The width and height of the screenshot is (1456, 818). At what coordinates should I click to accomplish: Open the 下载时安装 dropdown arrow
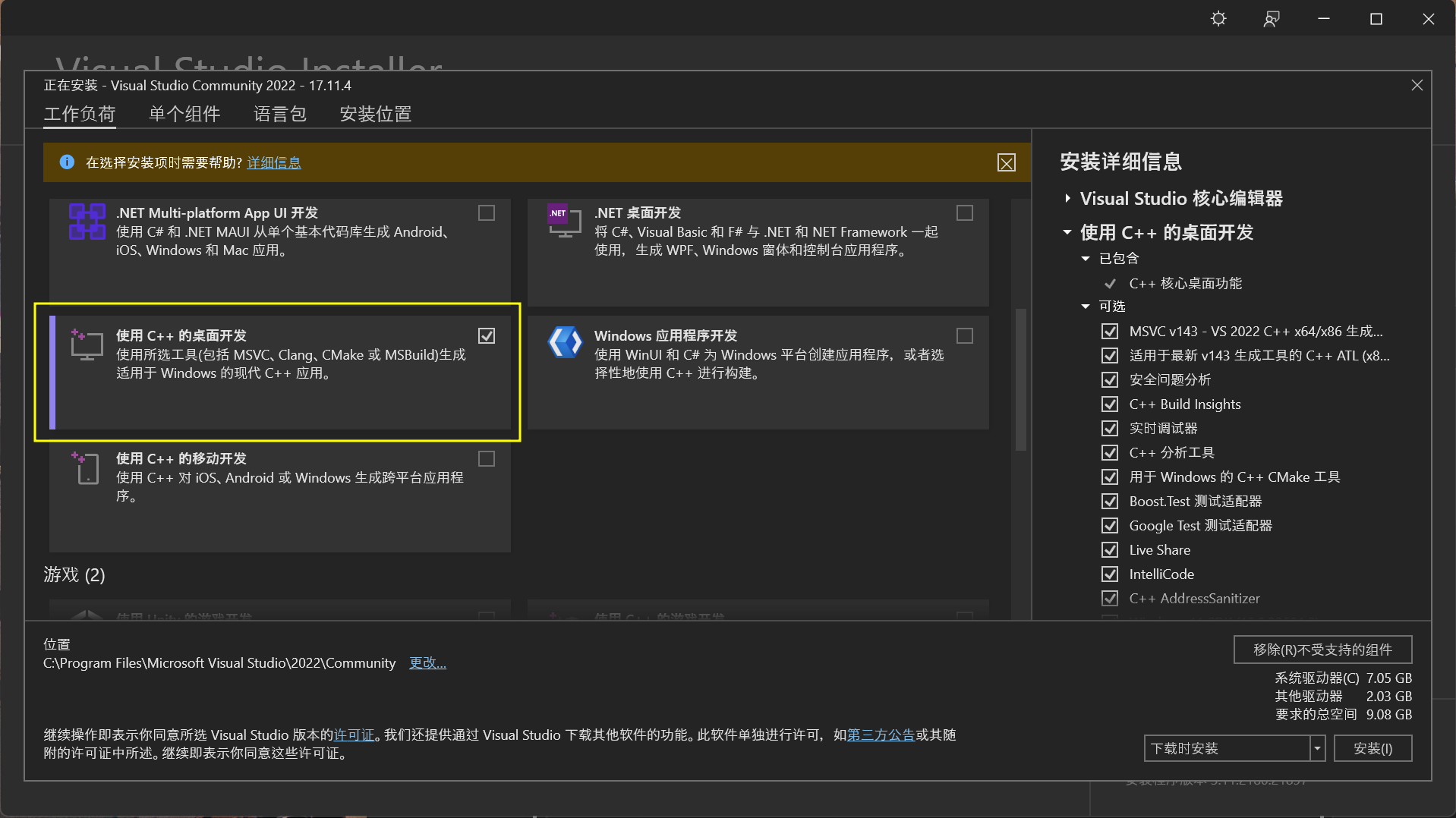click(x=1317, y=749)
